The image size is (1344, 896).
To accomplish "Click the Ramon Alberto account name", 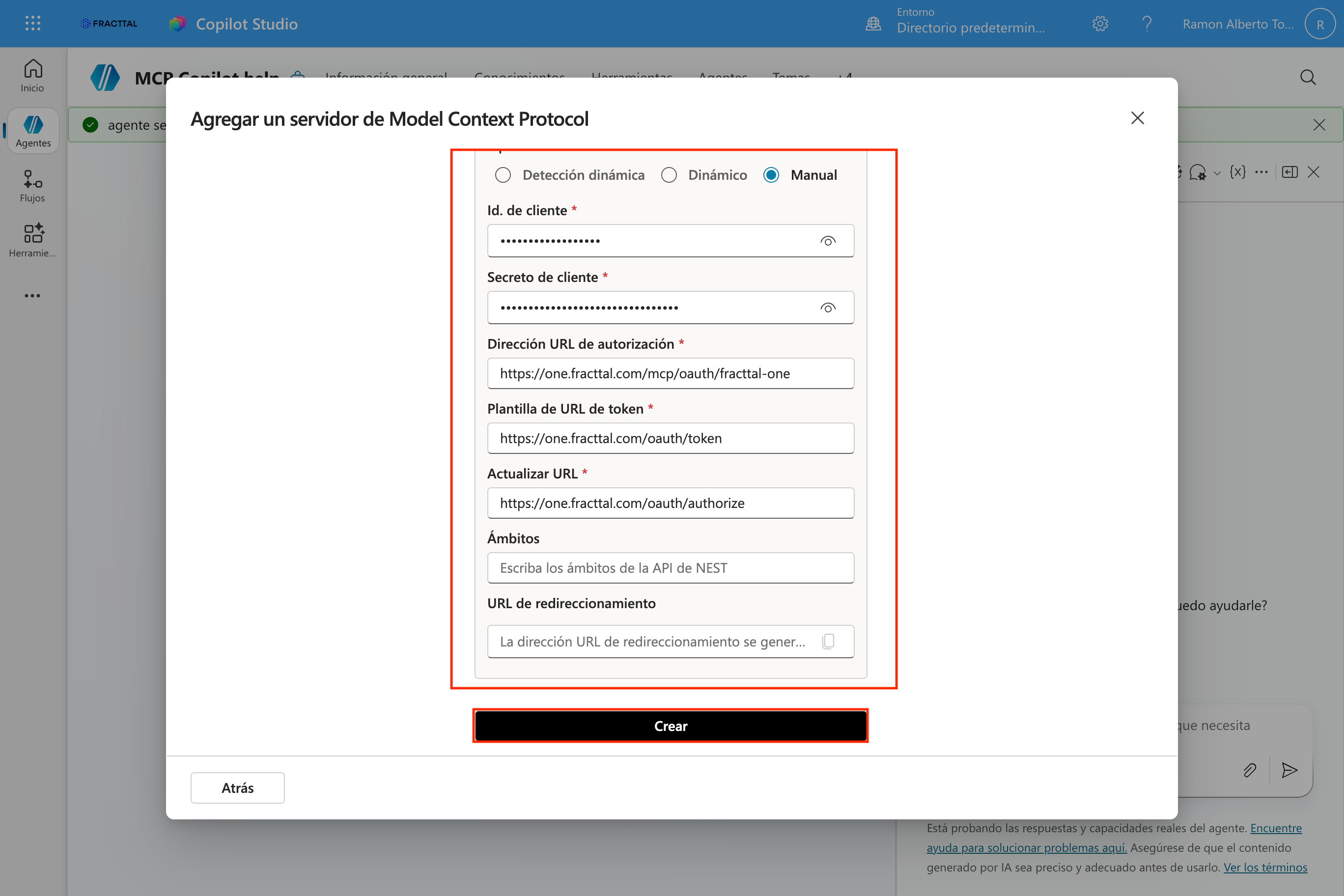I will click(1238, 24).
